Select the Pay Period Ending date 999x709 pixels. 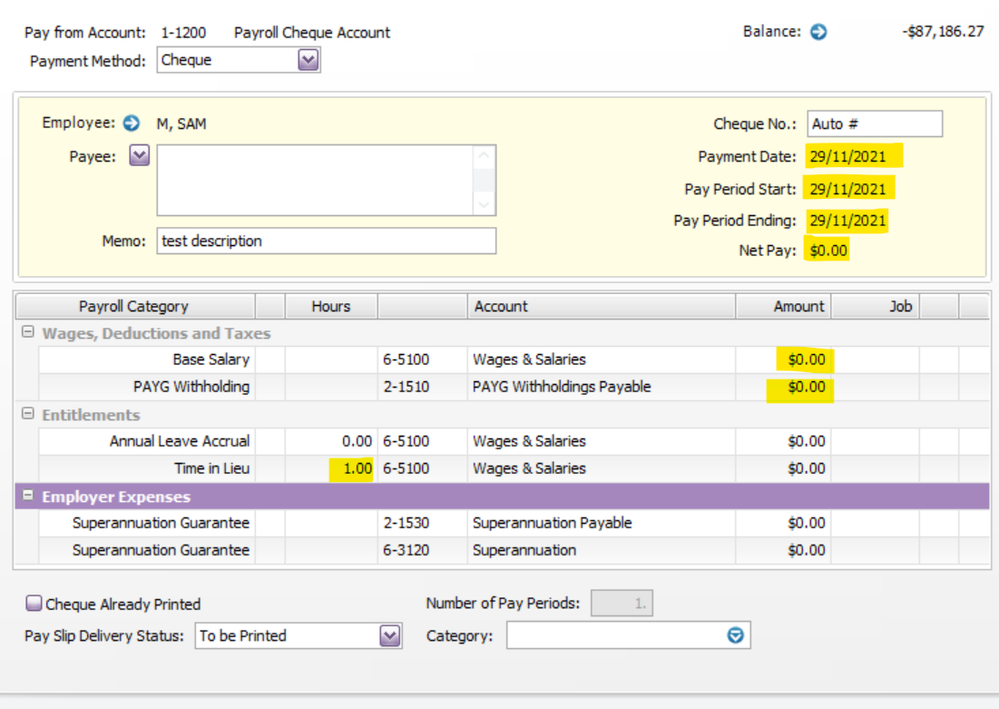849,221
